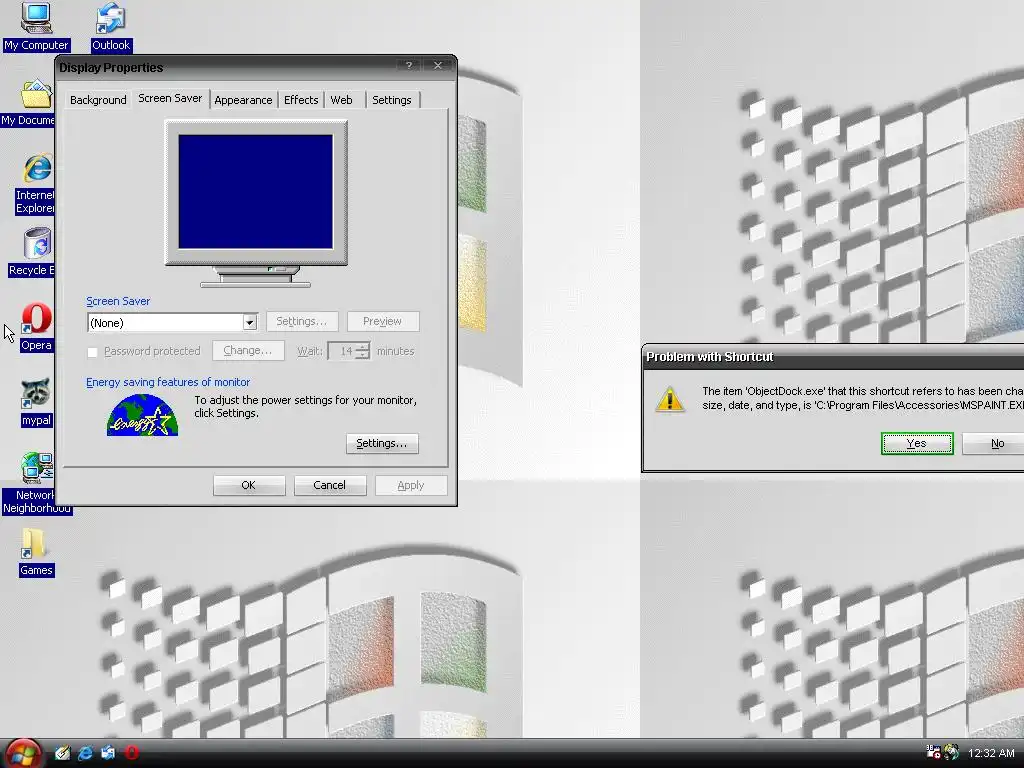Open the My Computer desktop icon
This screenshot has height=768, width=1024.
[x=36, y=26]
